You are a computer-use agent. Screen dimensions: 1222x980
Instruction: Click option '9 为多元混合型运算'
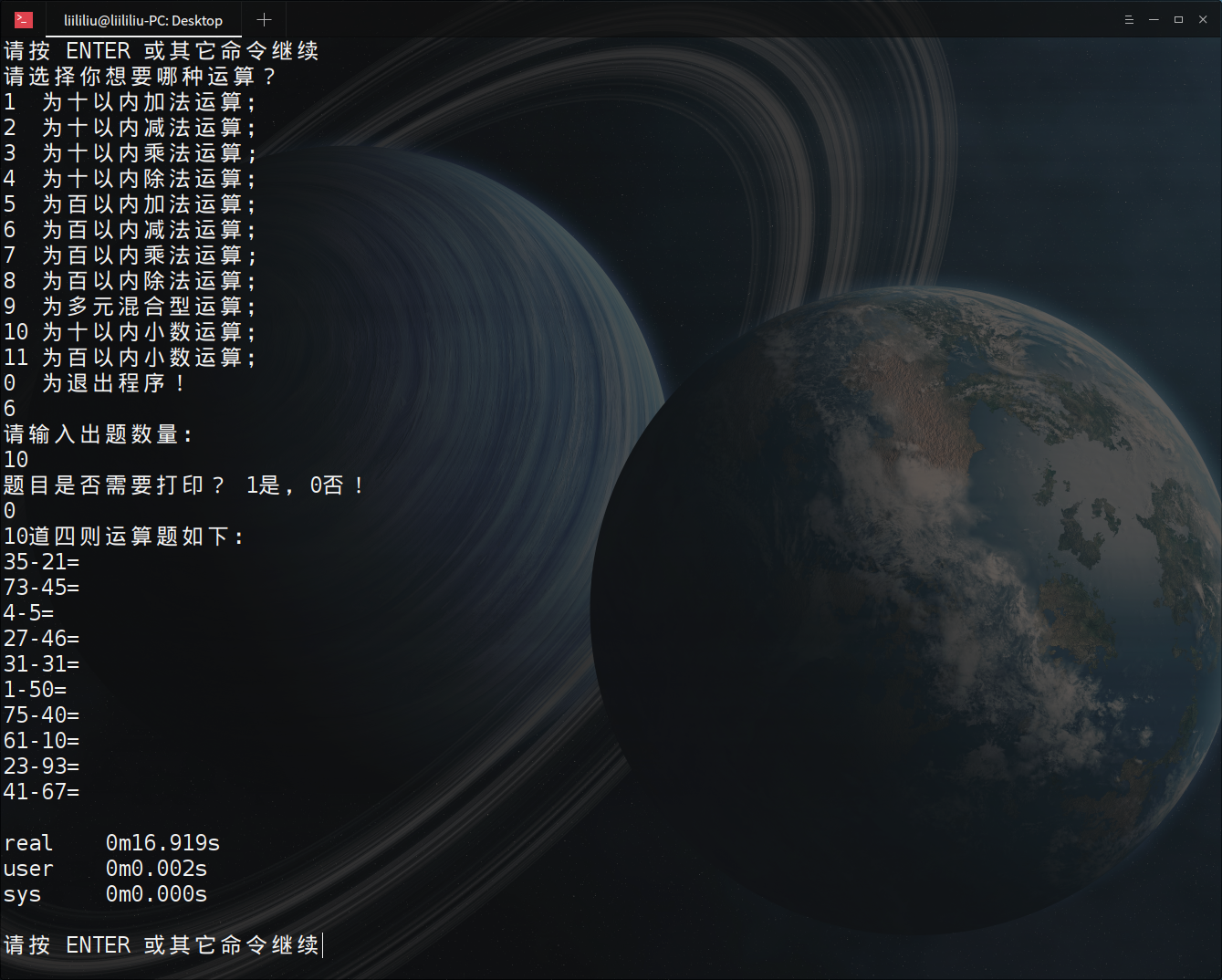[131, 307]
